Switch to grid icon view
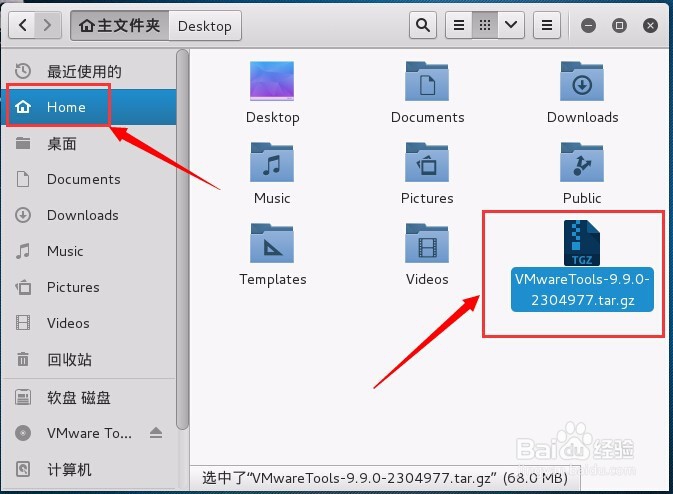This screenshot has width=673, height=494. (x=485, y=25)
